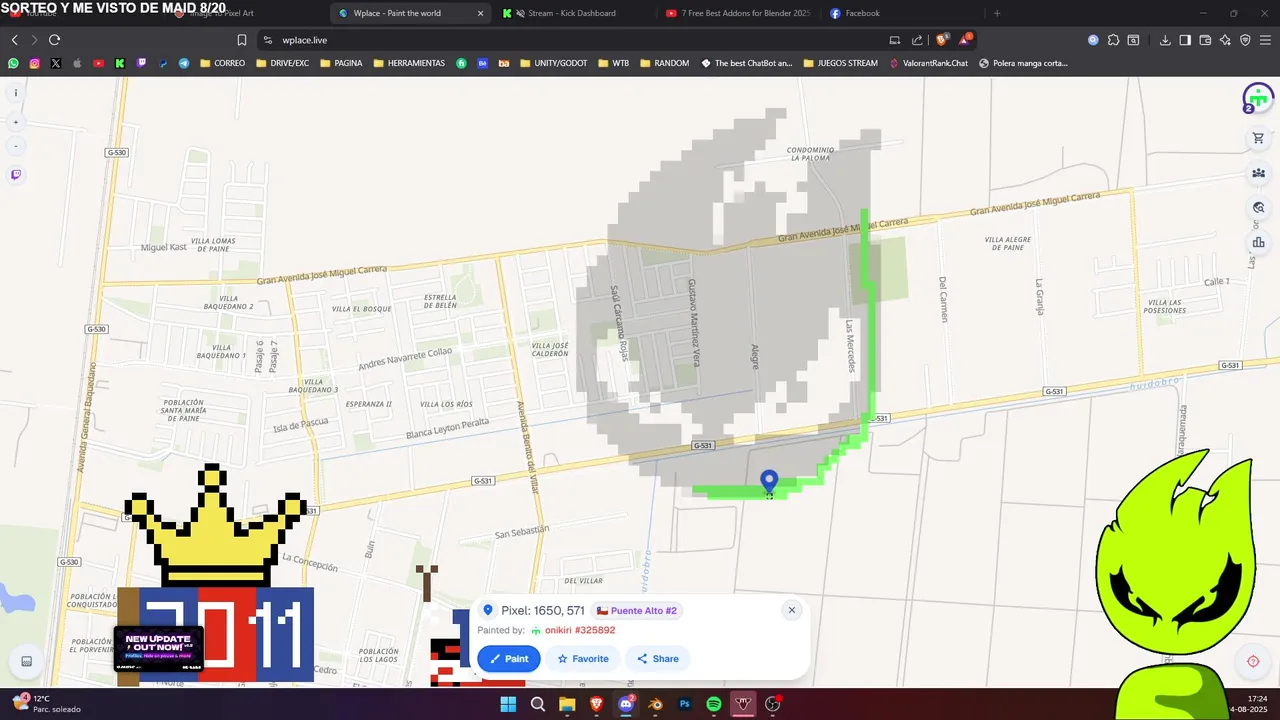
Task: Open the UNITY/GODOT bookmarks folder
Action: click(x=553, y=63)
